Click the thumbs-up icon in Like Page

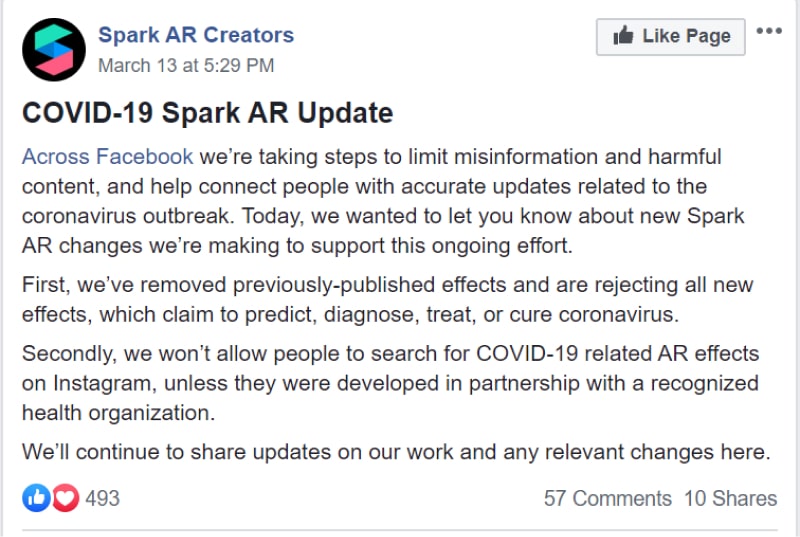[623, 36]
